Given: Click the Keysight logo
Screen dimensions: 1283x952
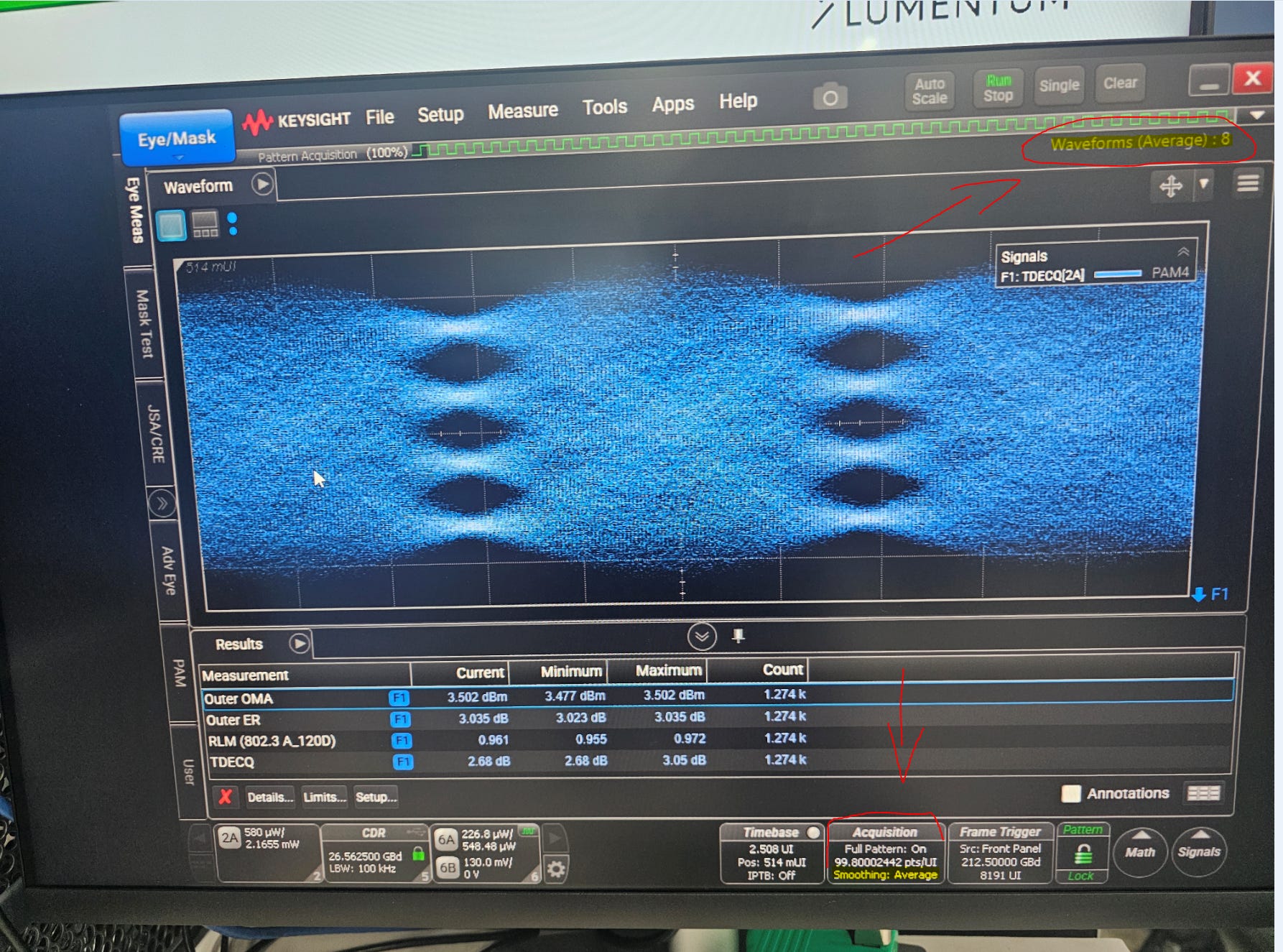Looking at the screenshot, I should pos(296,121).
